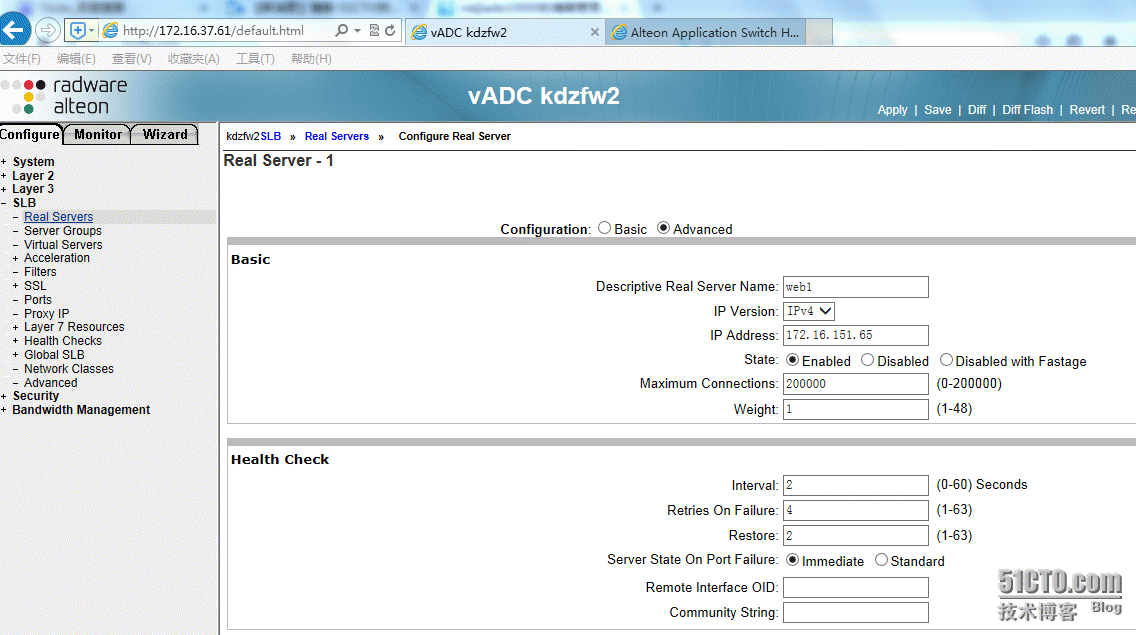
Task: Open Virtual Servers in the tree
Action: tap(63, 244)
